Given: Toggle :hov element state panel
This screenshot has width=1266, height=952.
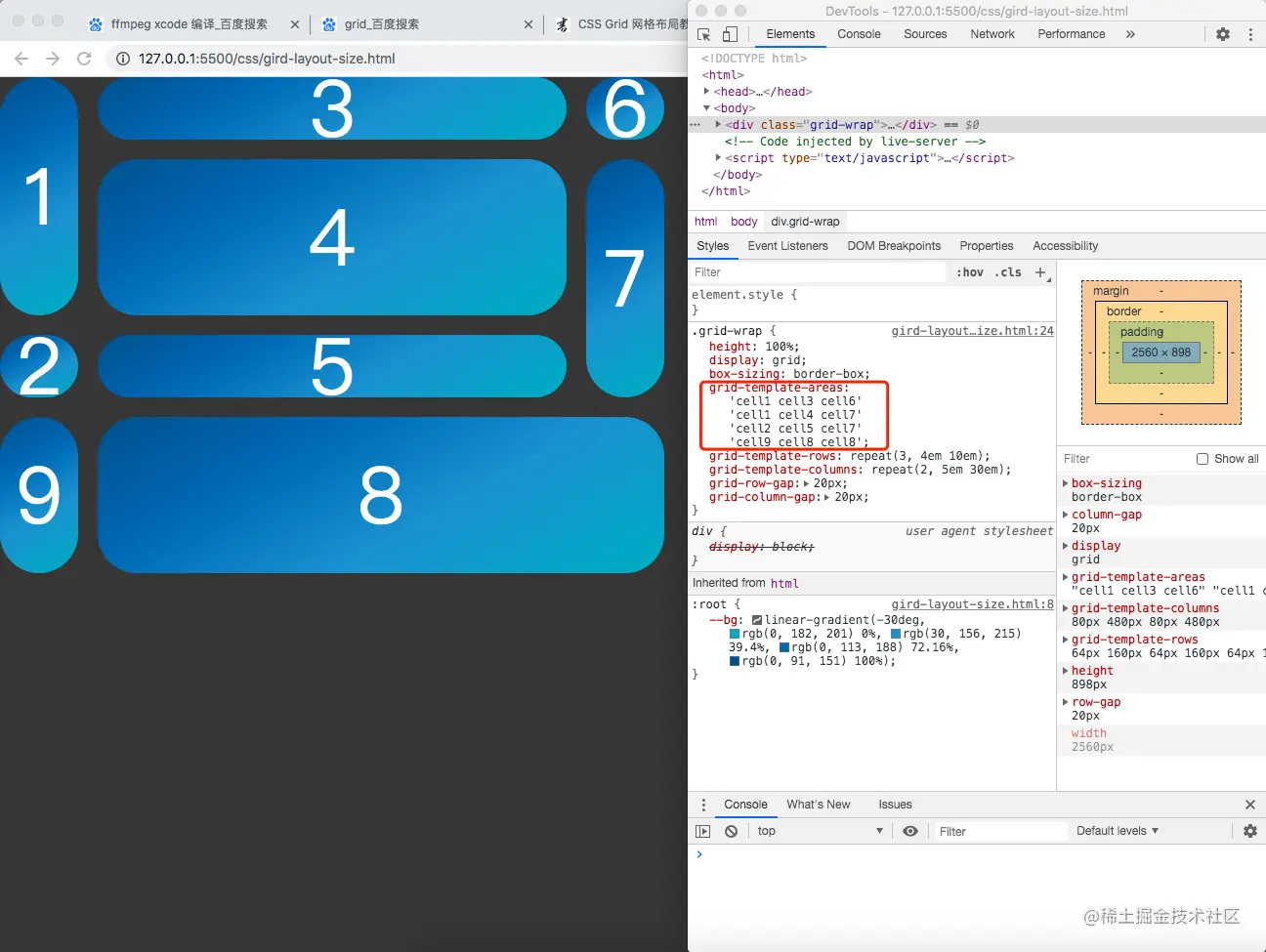Looking at the screenshot, I should [970, 272].
